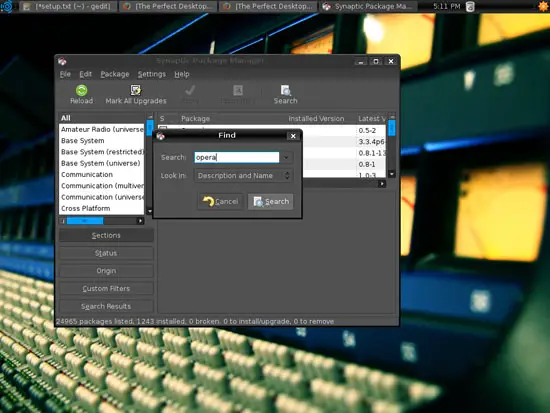Click the Search text input field
The image size is (550, 413).
(237, 157)
